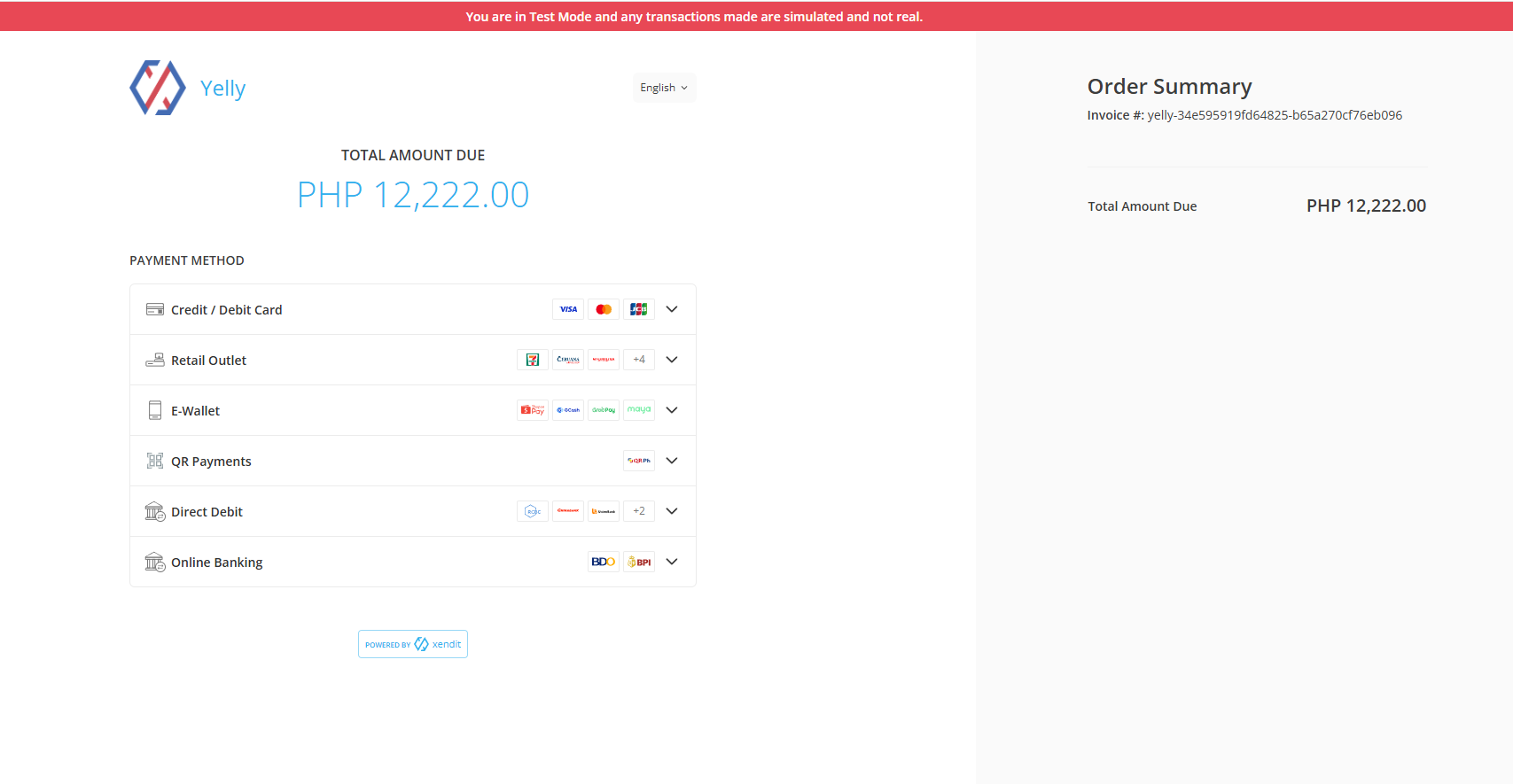Expand the Credit / Debit Card chevron
Screen dimensions: 1513x784
coord(672,309)
